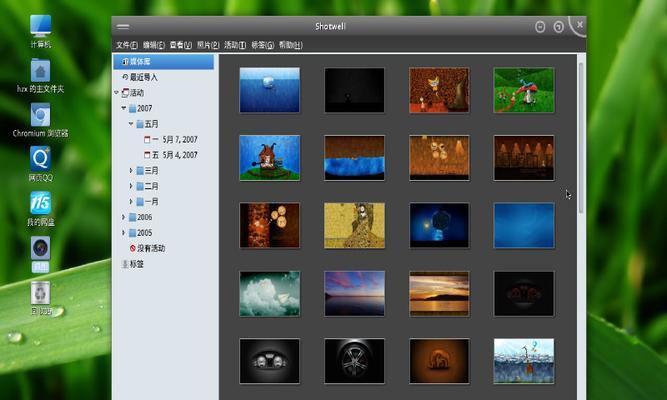The height and width of the screenshot is (400, 667).
Task: Select the purple dusk sky thumbnail
Action: 354,294
